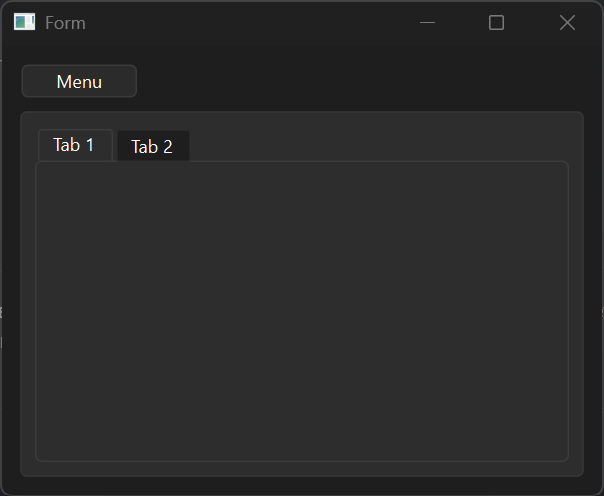The width and height of the screenshot is (604, 496).
Task: Open the Menu dropdown button
Action: coord(79,82)
